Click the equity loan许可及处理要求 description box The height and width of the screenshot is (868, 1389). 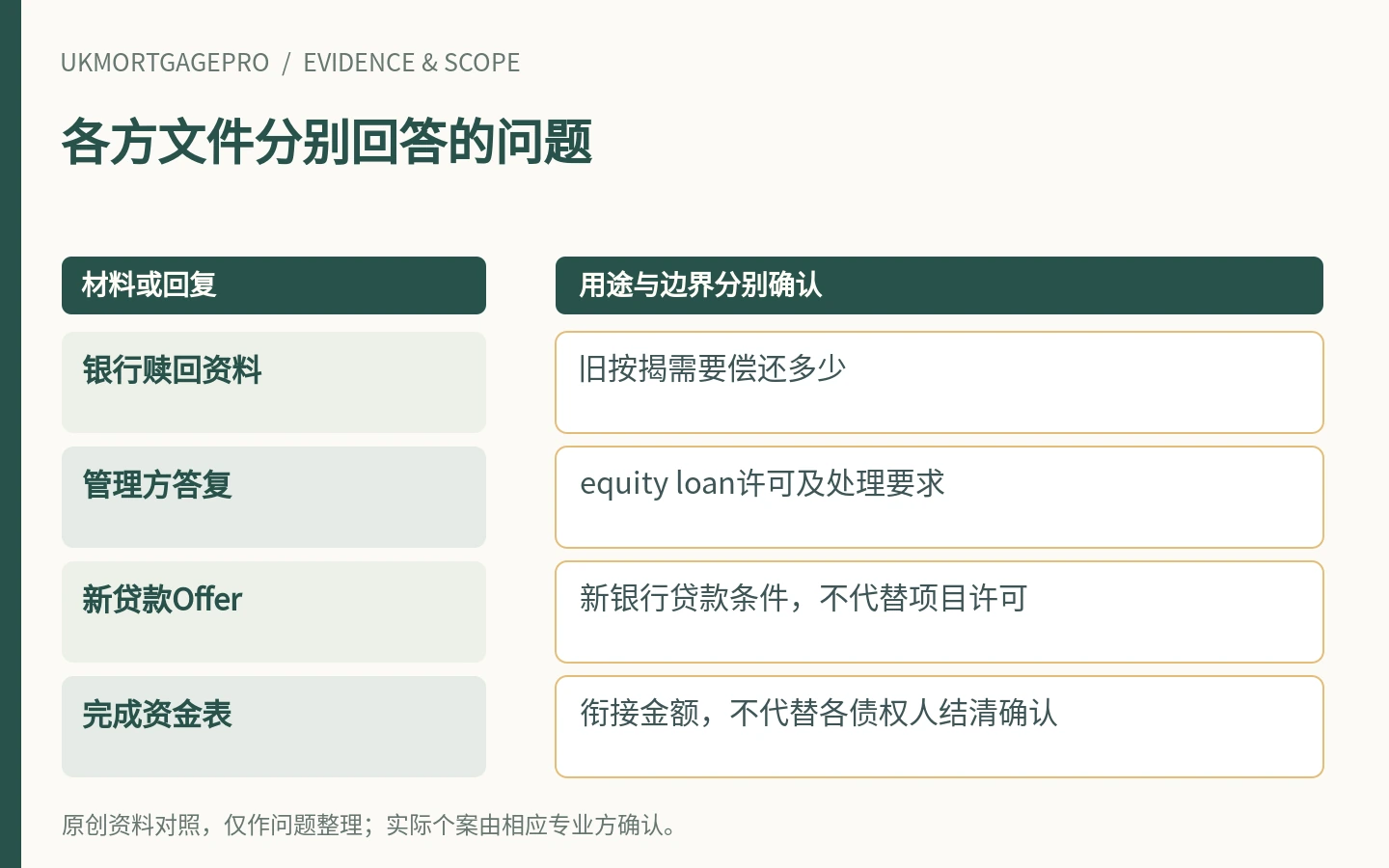coord(940,497)
